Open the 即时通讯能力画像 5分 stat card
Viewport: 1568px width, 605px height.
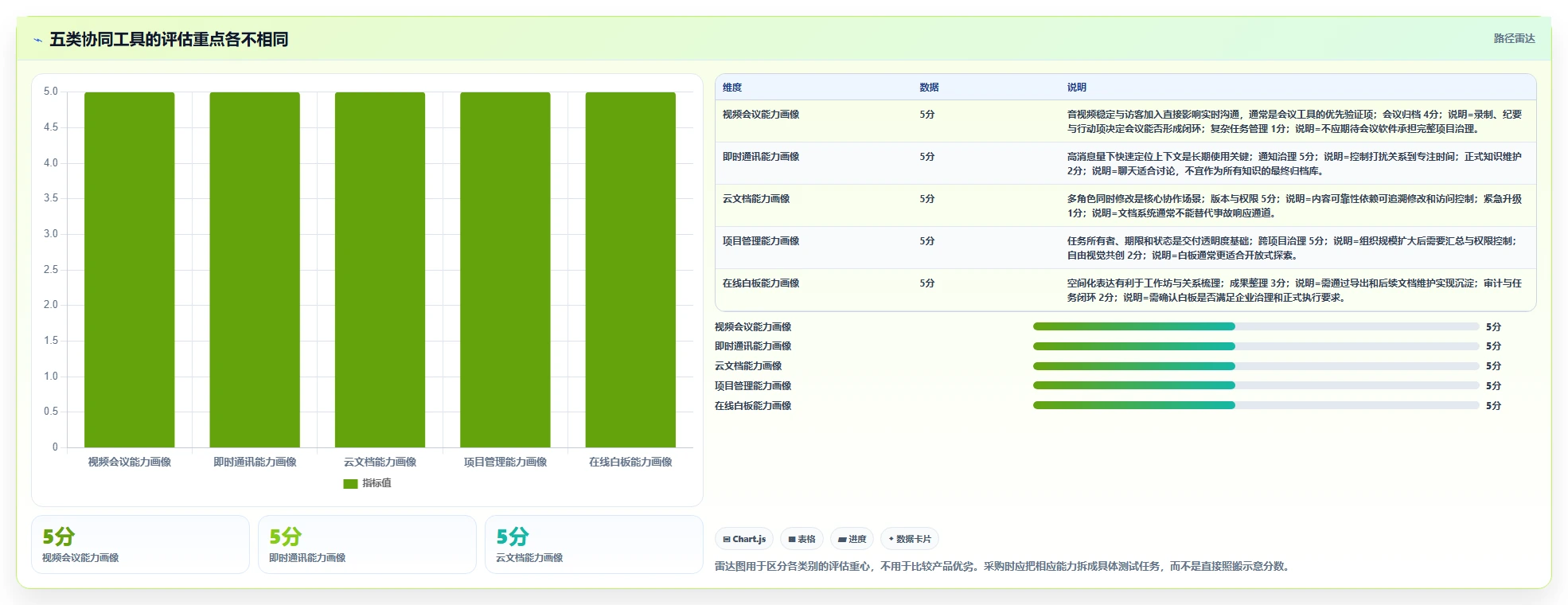click(x=367, y=544)
